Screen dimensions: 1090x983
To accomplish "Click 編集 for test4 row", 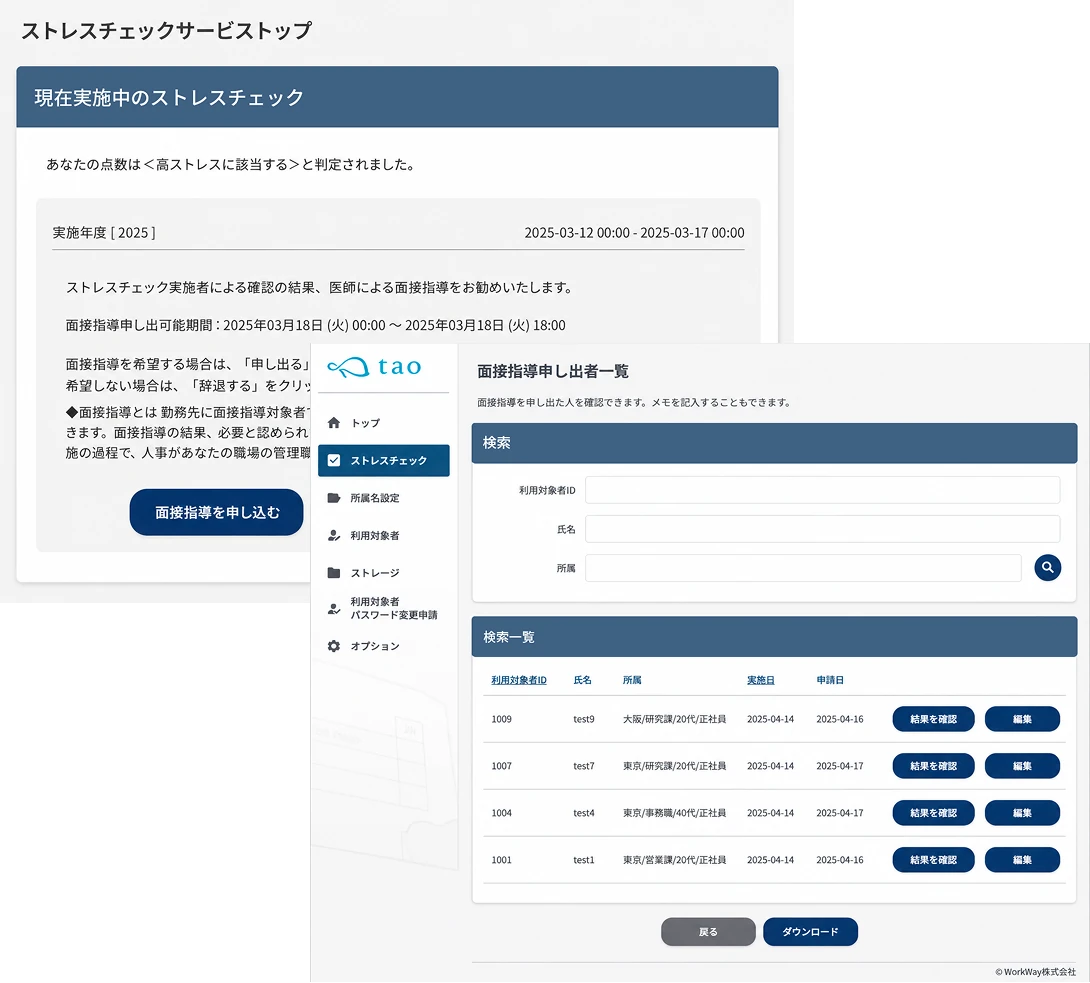I will [x=1022, y=813].
